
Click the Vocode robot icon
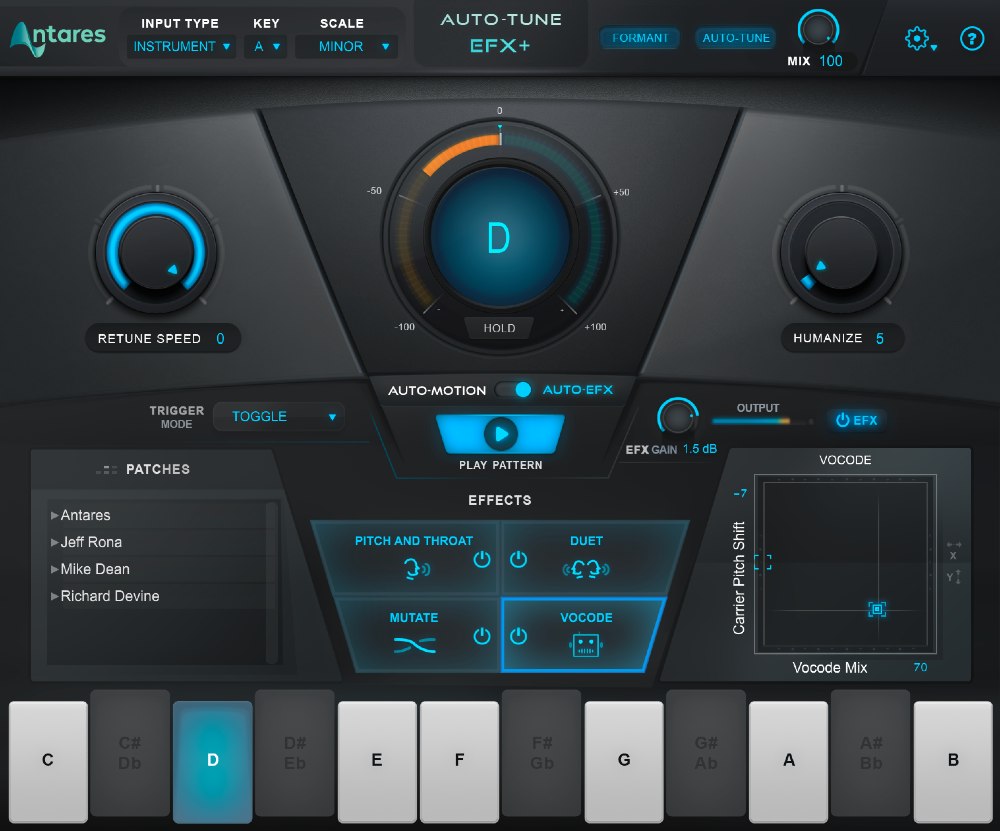[x=585, y=646]
